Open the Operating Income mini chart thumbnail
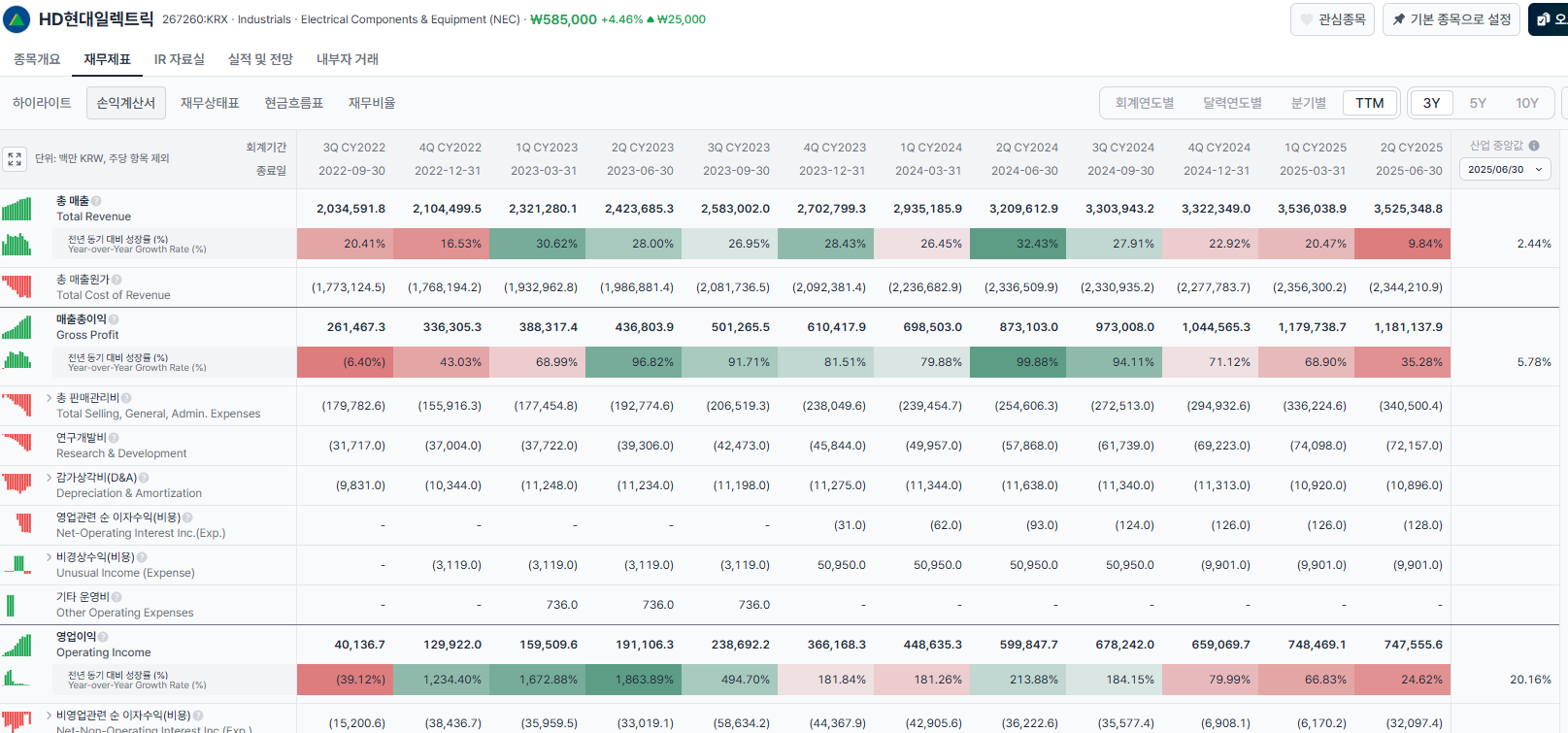Image resolution: width=1568 pixels, height=733 pixels. point(17,645)
